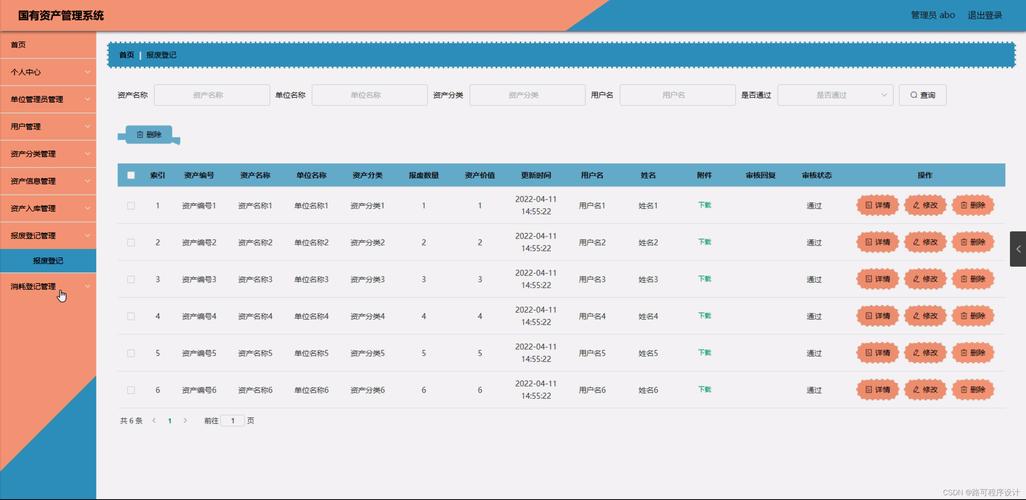Image resolution: width=1026 pixels, height=500 pixels.
Task: Expand the right-edge side panel arrow
Action: 1018,249
